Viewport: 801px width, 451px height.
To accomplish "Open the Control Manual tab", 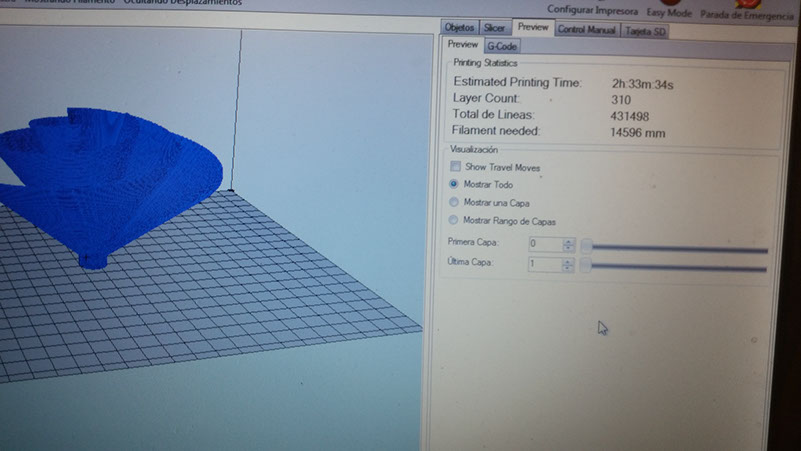I will tap(586, 30).
